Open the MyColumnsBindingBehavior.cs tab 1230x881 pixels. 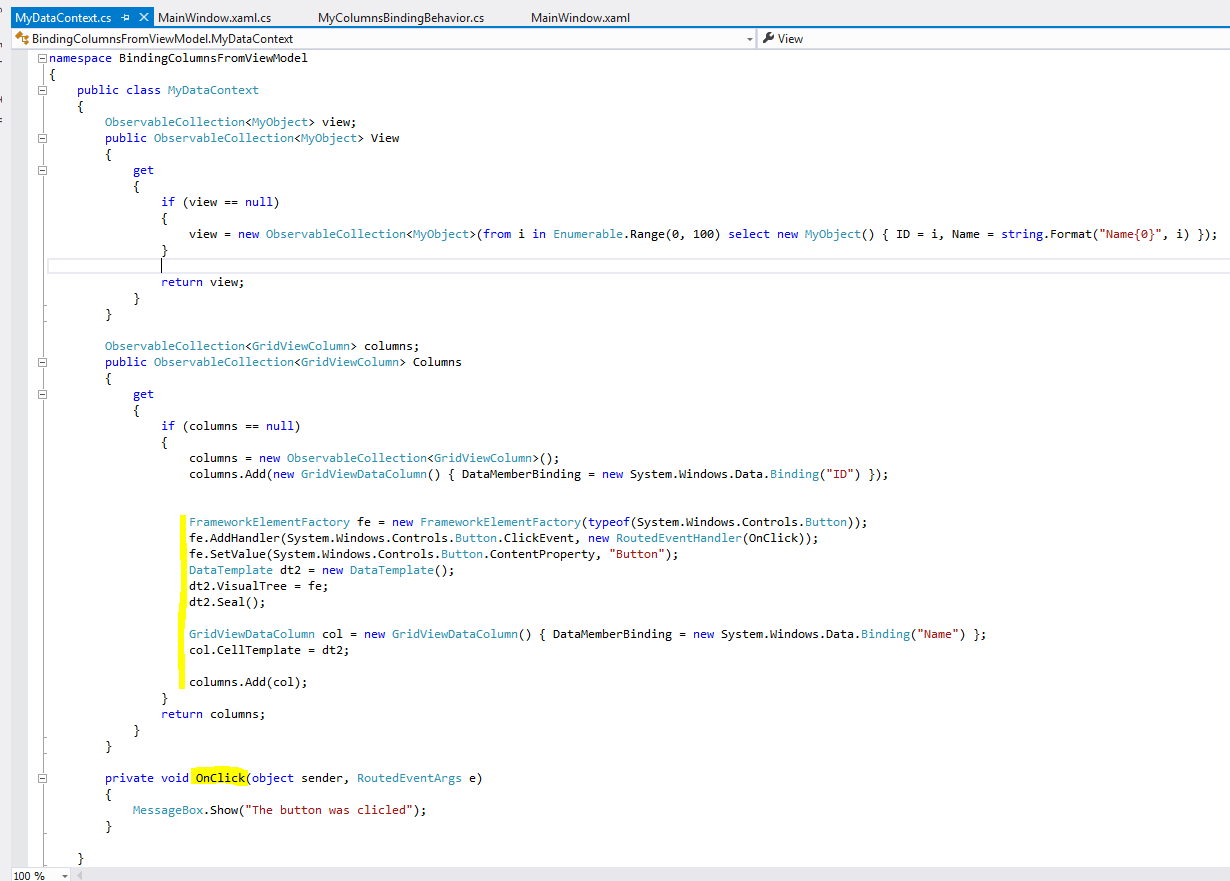click(x=400, y=18)
